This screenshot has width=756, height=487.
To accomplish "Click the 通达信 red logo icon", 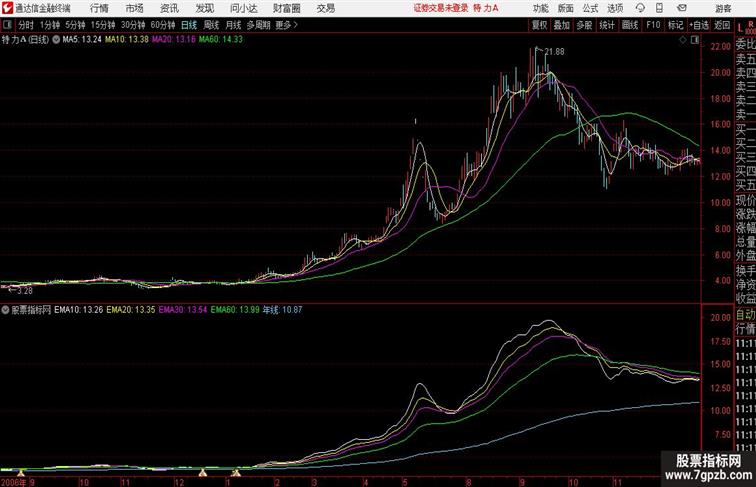I will [7, 8].
